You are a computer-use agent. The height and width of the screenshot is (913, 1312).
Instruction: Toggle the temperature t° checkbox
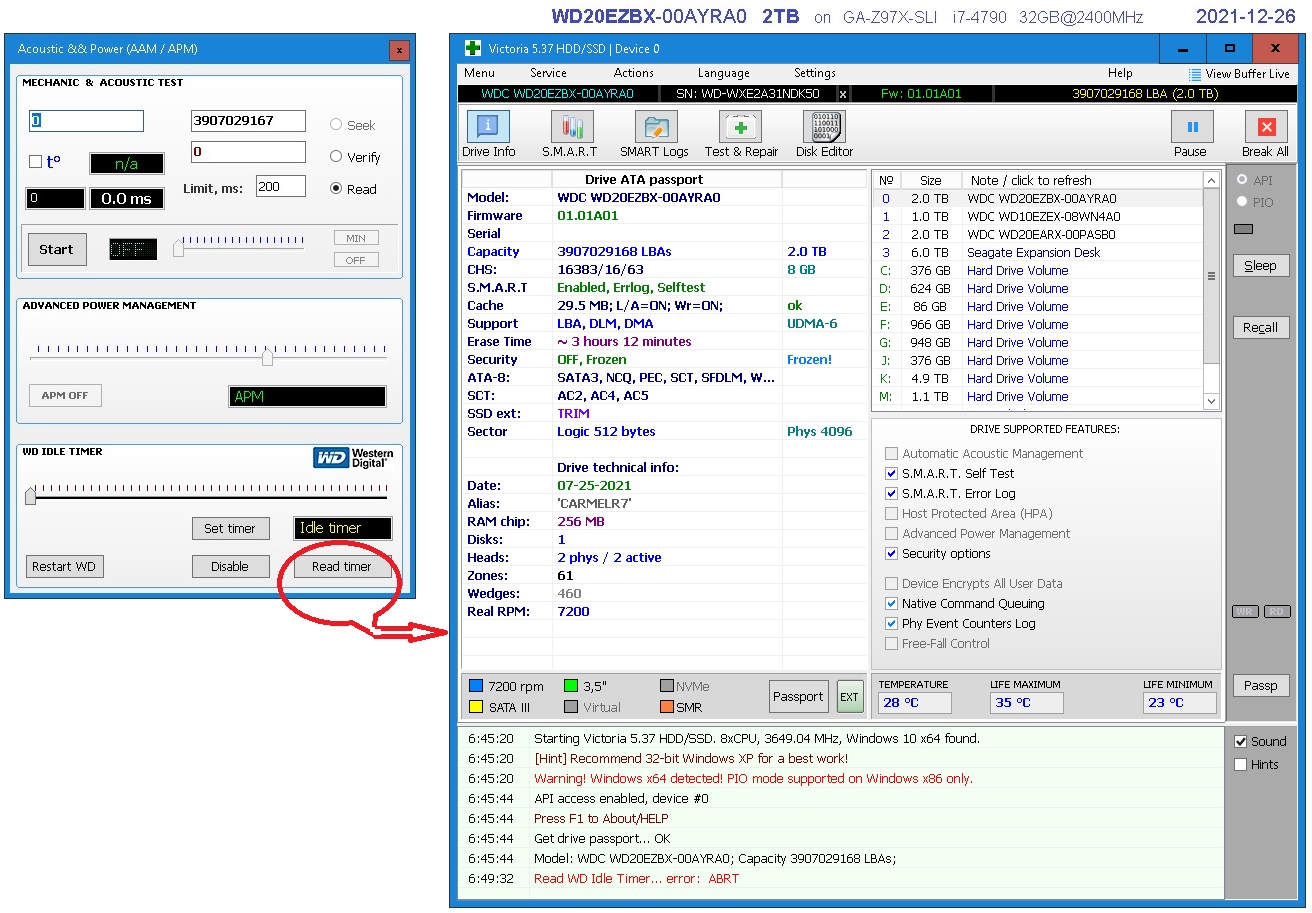pyautogui.click(x=35, y=162)
